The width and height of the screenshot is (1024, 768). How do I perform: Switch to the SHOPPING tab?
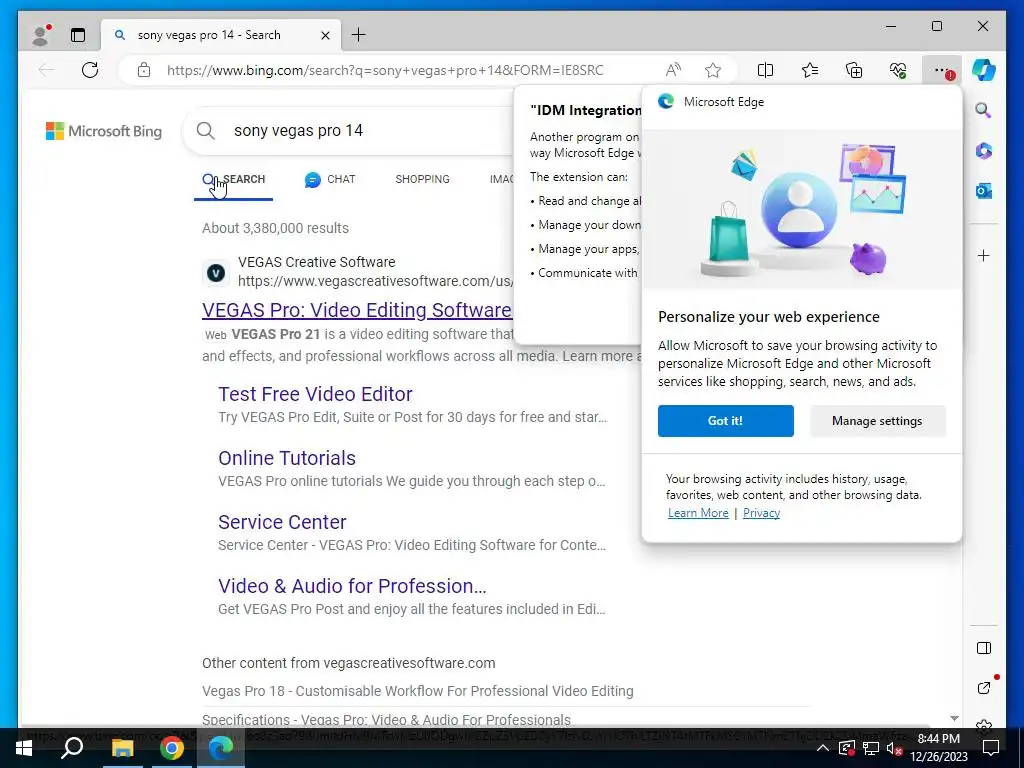(x=423, y=179)
